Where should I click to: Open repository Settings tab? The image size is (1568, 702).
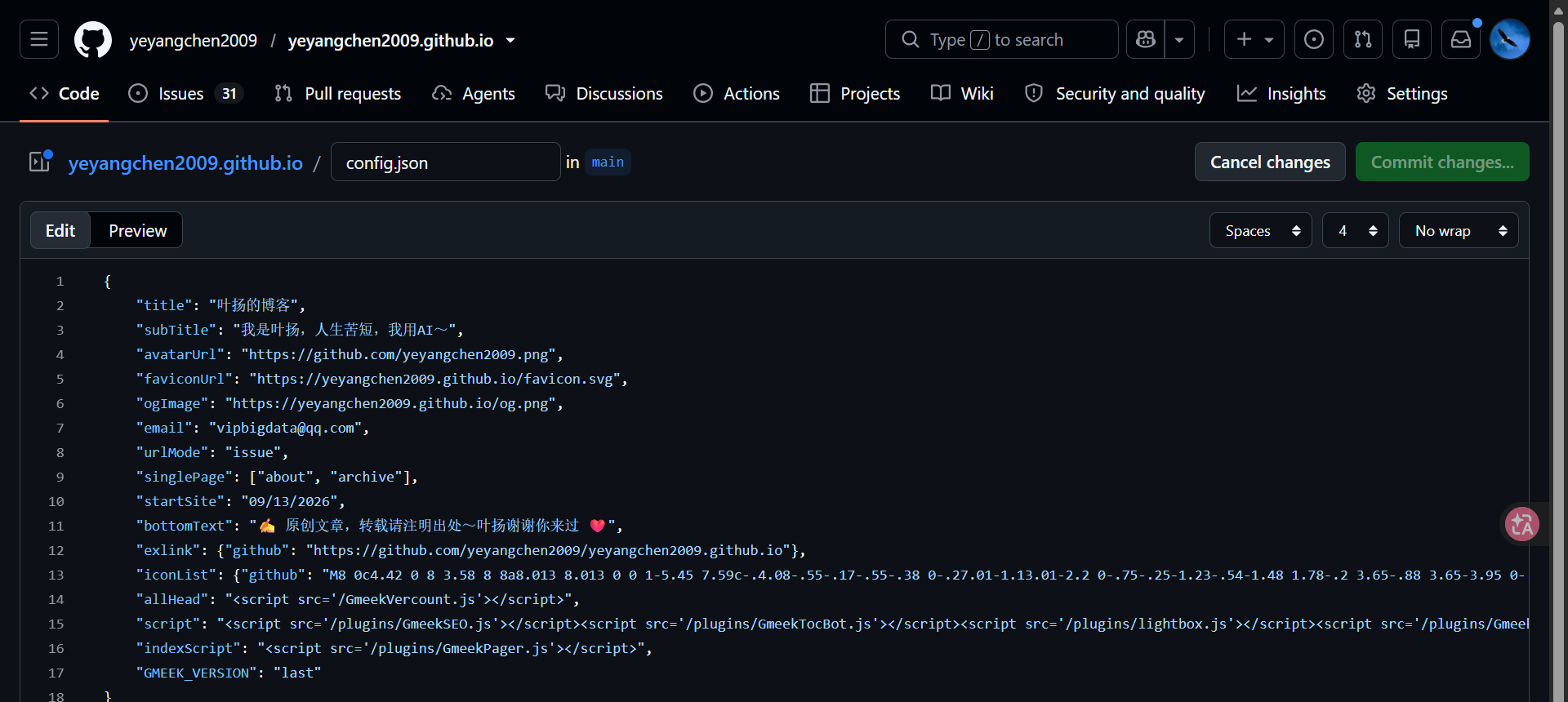[1402, 94]
